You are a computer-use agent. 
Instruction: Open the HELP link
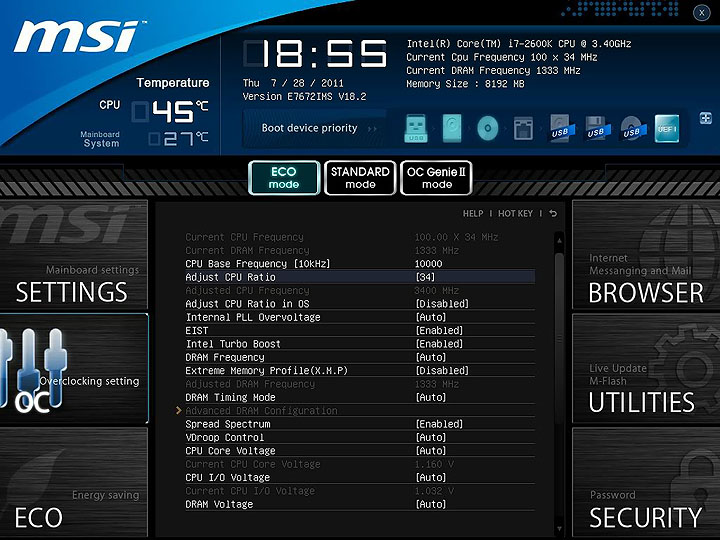pos(473,214)
